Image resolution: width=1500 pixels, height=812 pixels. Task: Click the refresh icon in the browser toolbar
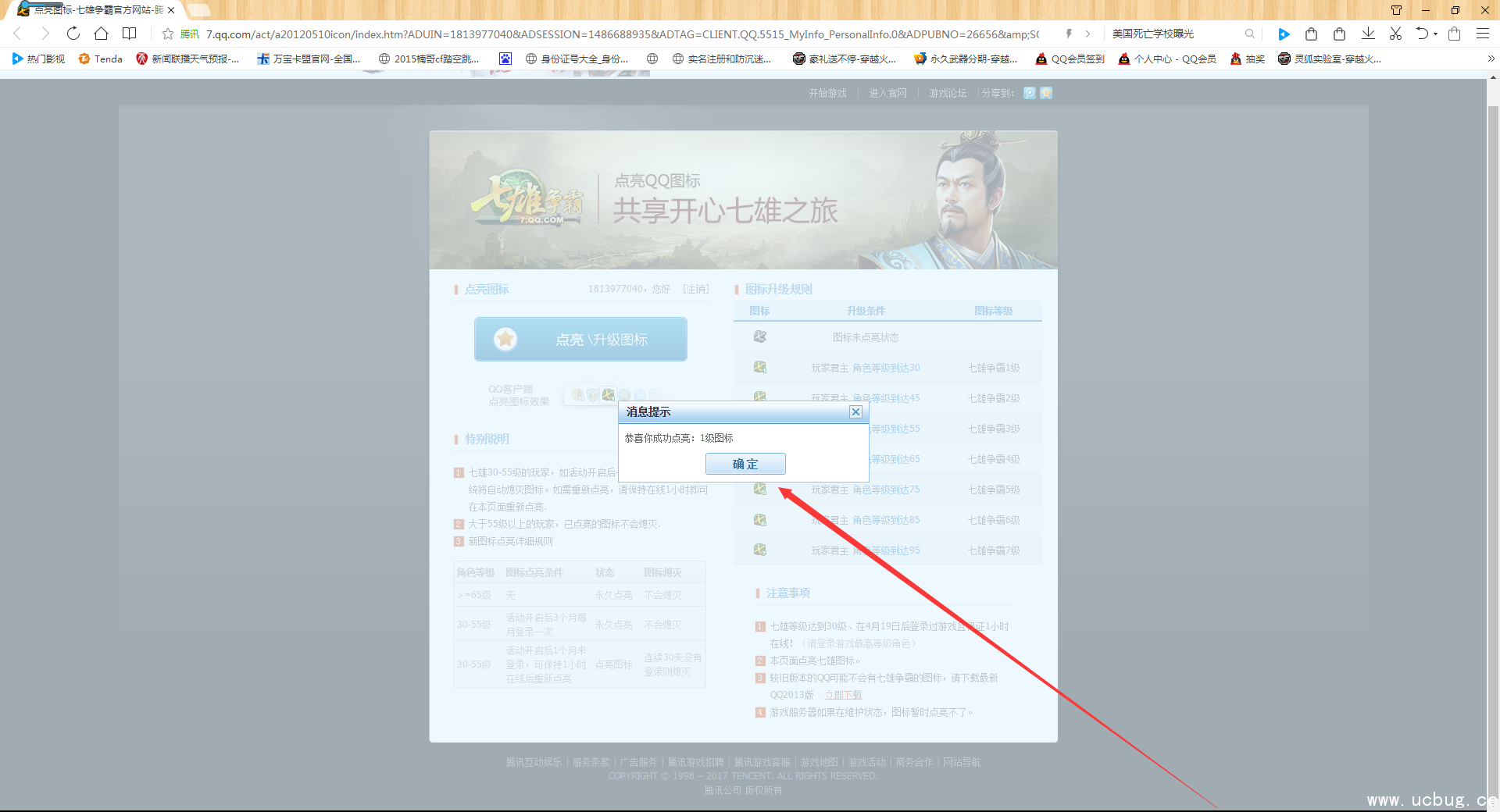click(73, 34)
